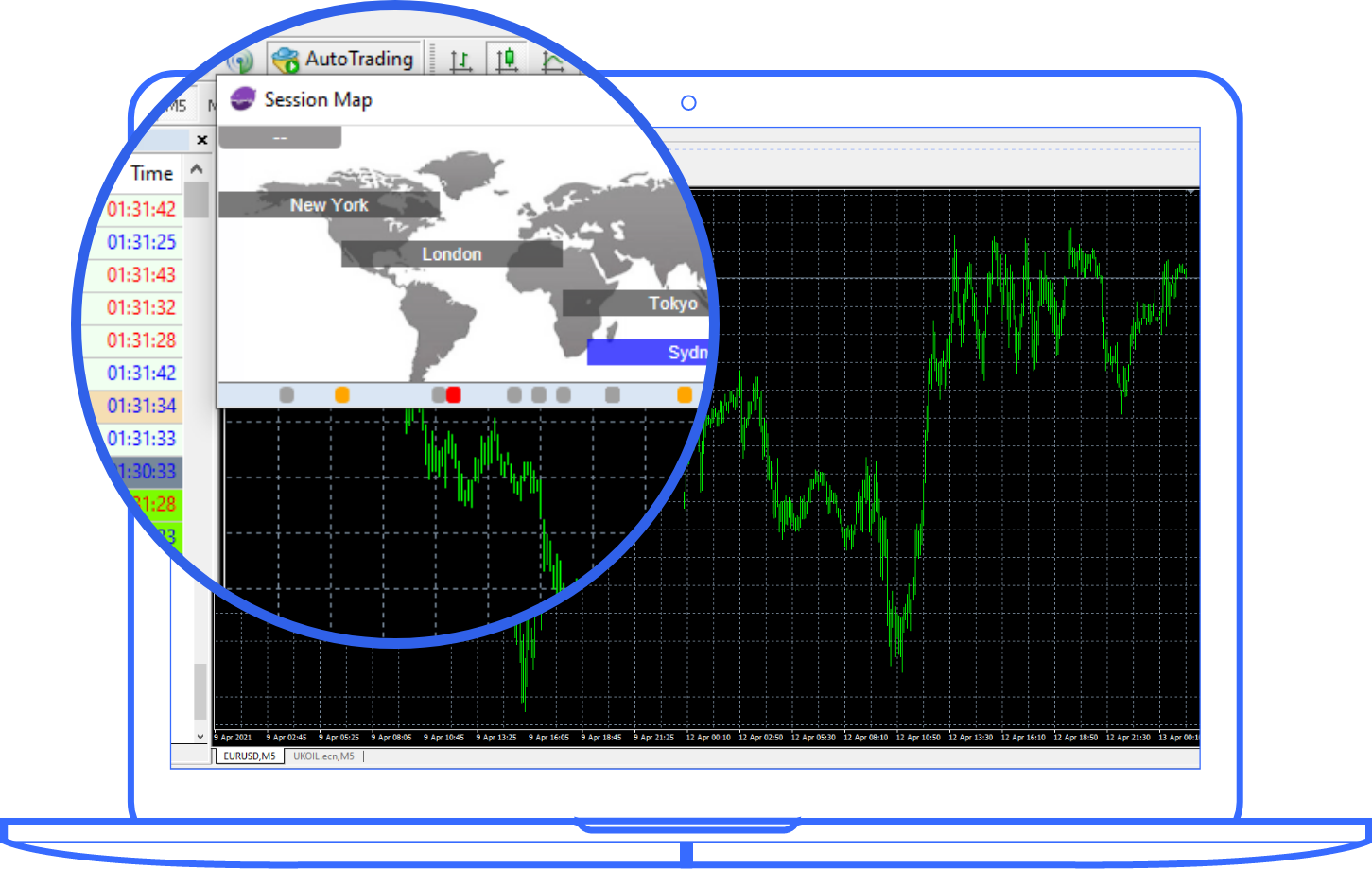Click the gray '--' label on the Session Map
The width and height of the screenshot is (1372, 869).
coord(280,138)
